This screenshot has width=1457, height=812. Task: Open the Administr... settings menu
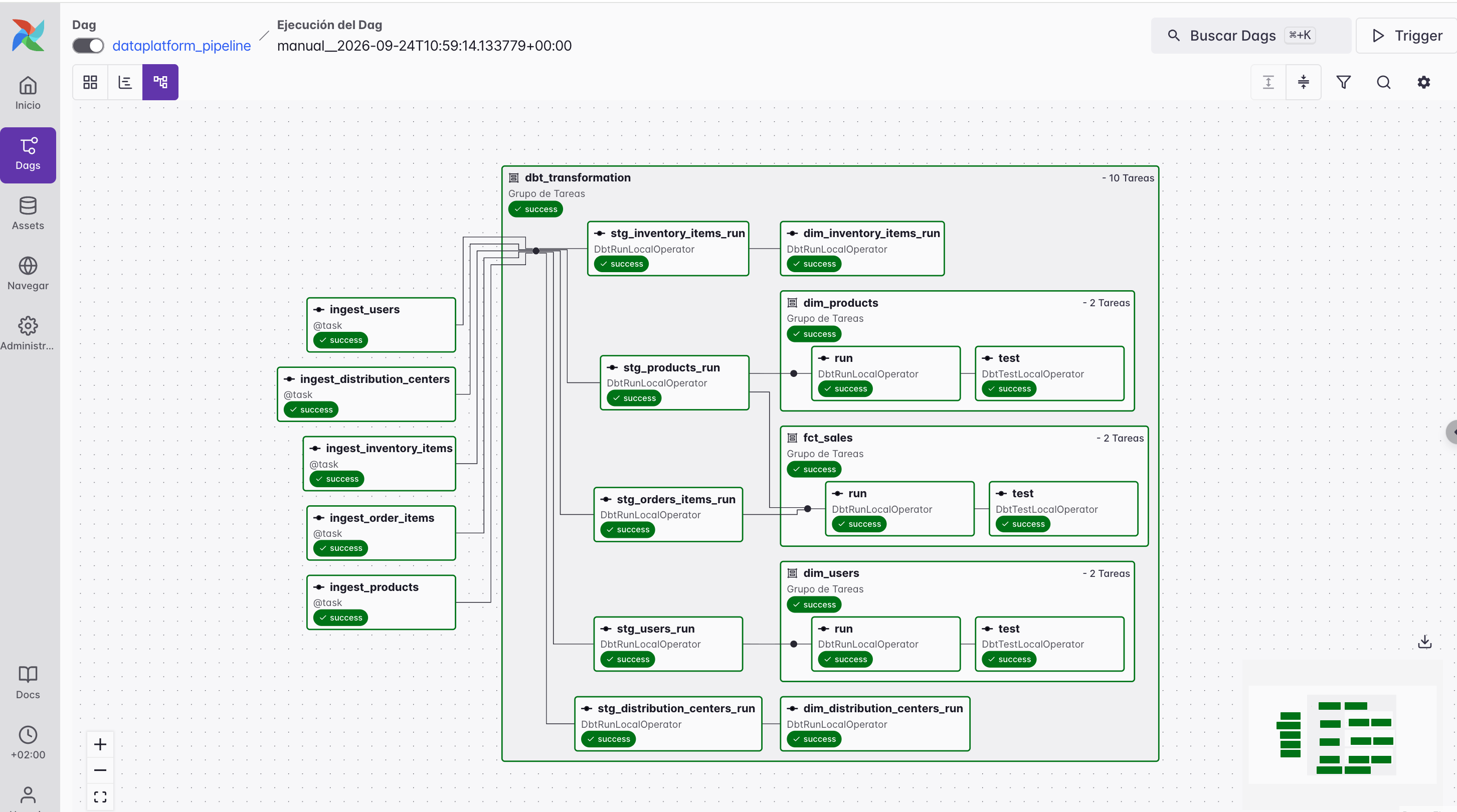28,334
